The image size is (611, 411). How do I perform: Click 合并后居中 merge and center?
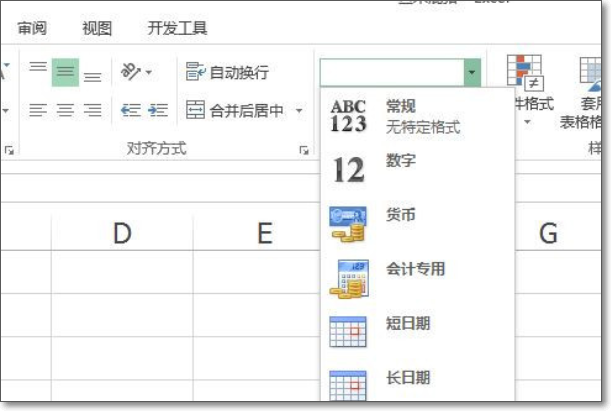[234, 111]
